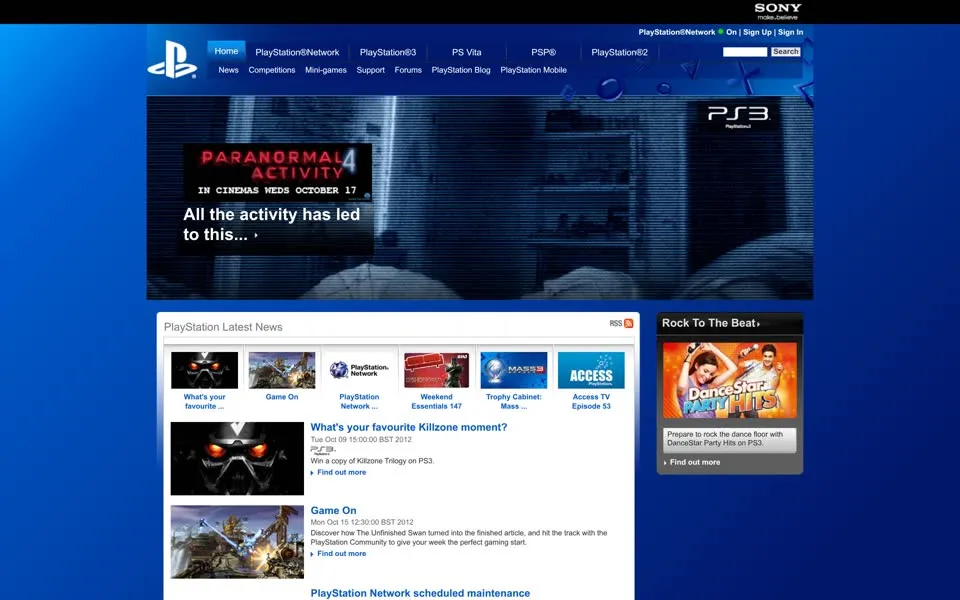The width and height of the screenshot is (960, 600).
Task: Click the Sign In link
Action: pyautogui.click(x=790, y=32)
